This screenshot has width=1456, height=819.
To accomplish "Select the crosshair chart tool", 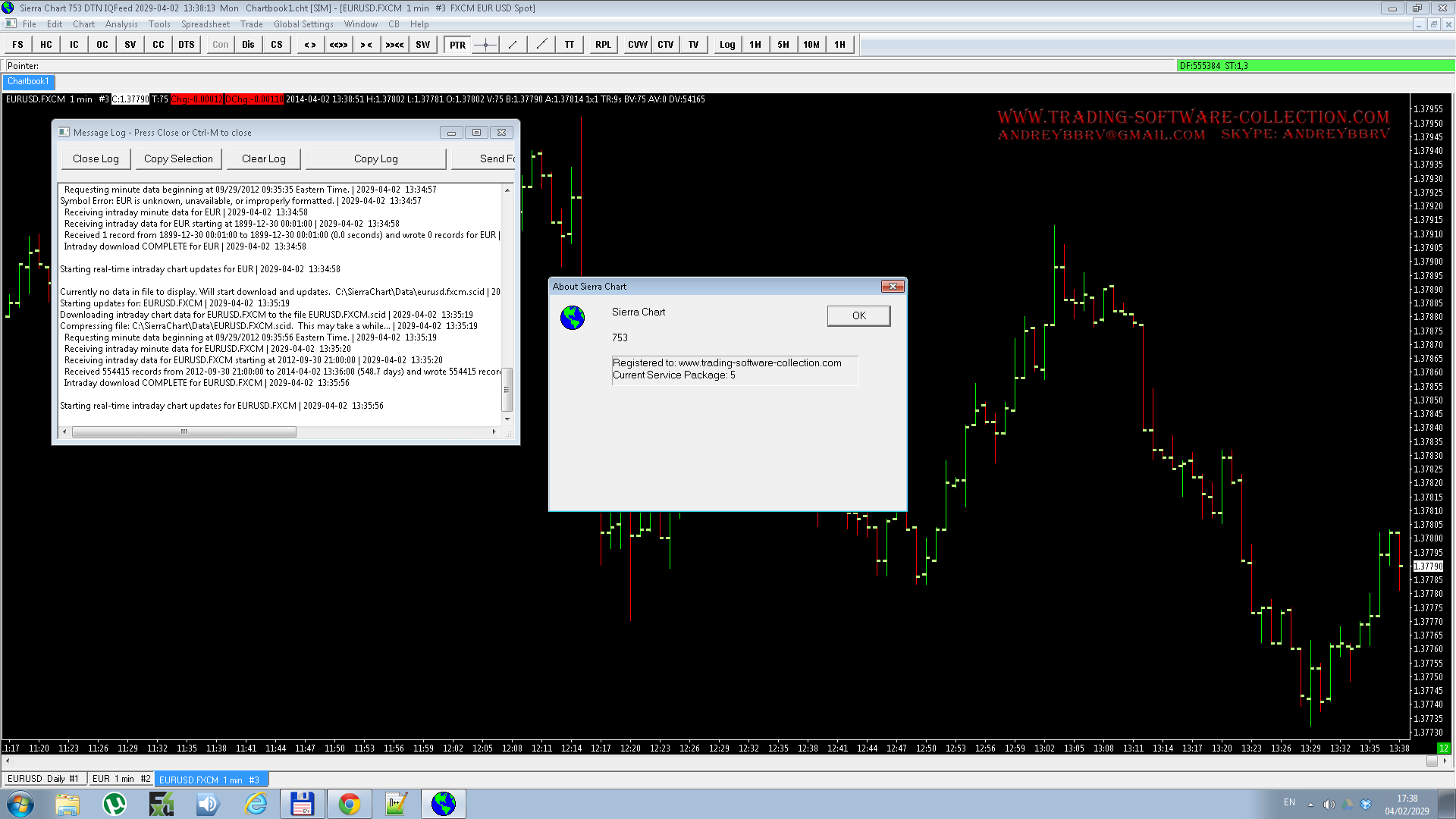I will coord(485,45).
